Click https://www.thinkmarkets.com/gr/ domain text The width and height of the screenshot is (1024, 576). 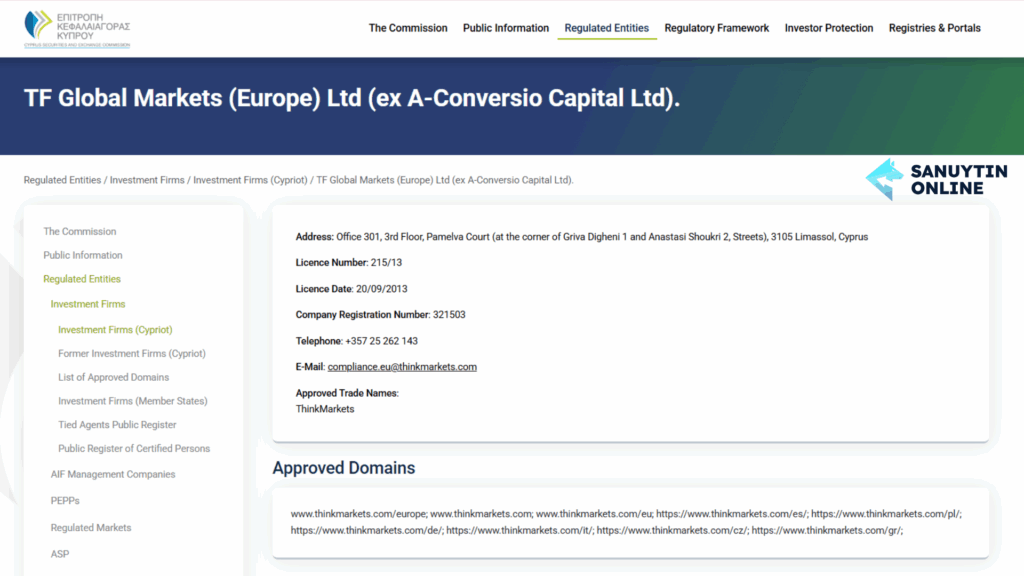pos(827,530)
